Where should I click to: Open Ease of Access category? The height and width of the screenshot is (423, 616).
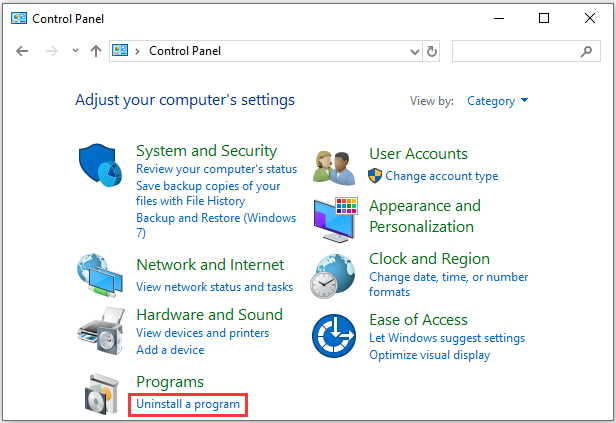coord(418,320)
